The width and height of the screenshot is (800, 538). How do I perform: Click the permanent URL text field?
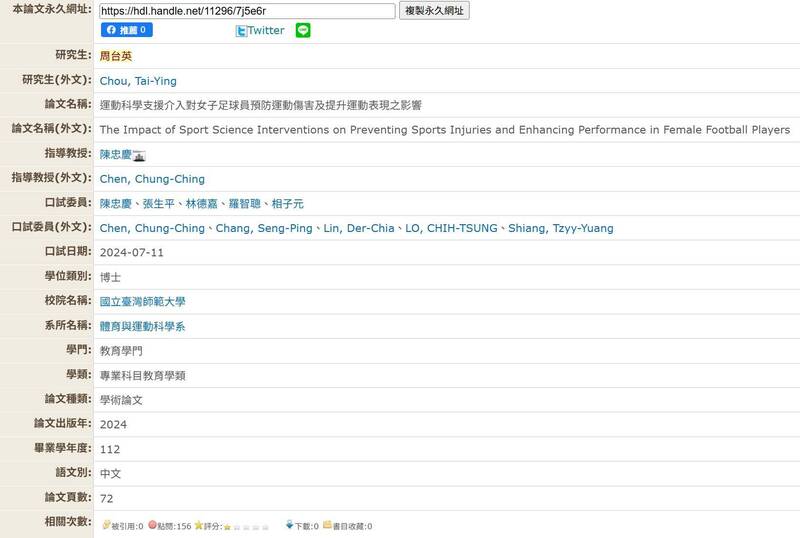tap(247, 11)
